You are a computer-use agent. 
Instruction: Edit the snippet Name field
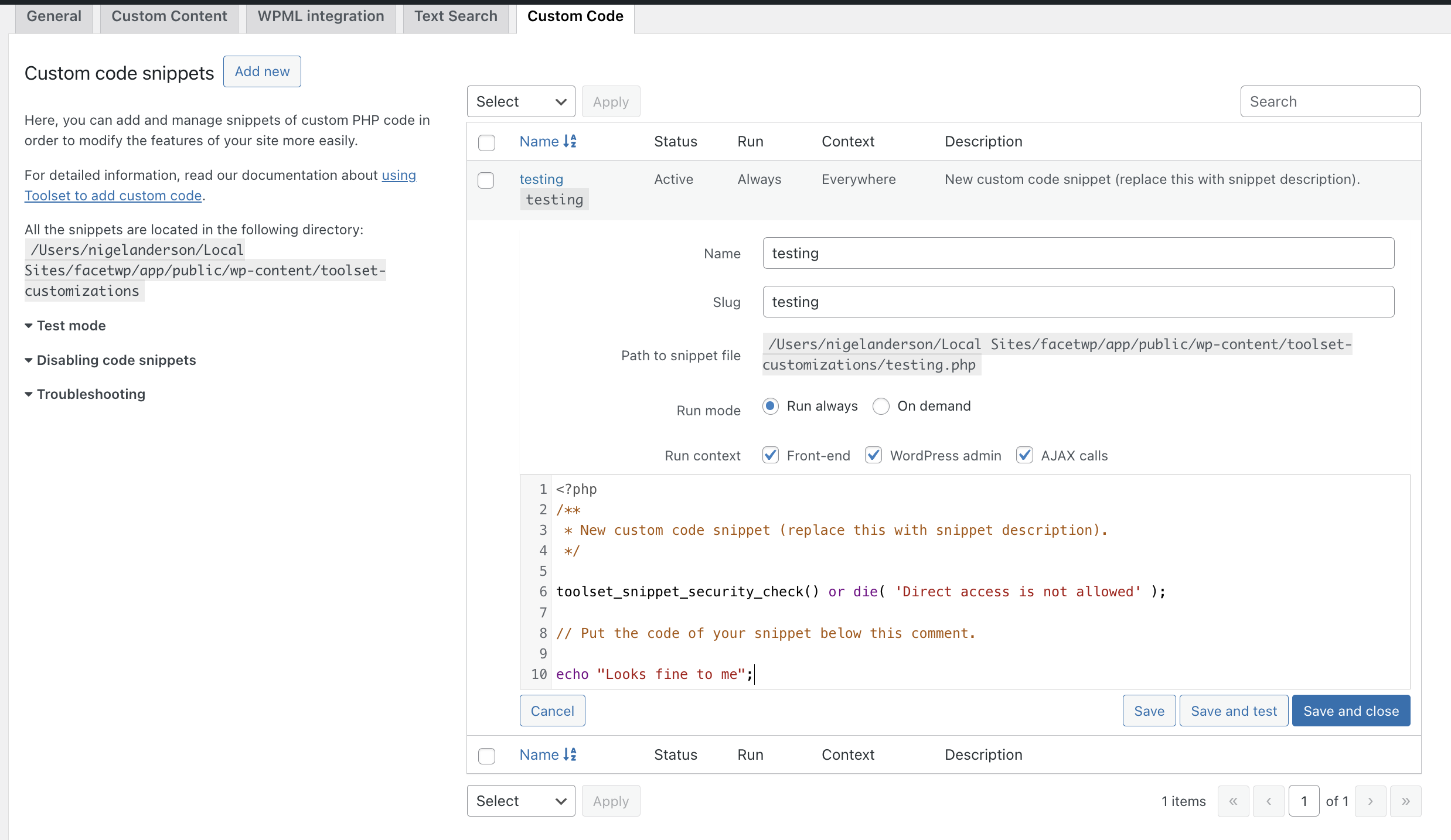[1078, 253]
